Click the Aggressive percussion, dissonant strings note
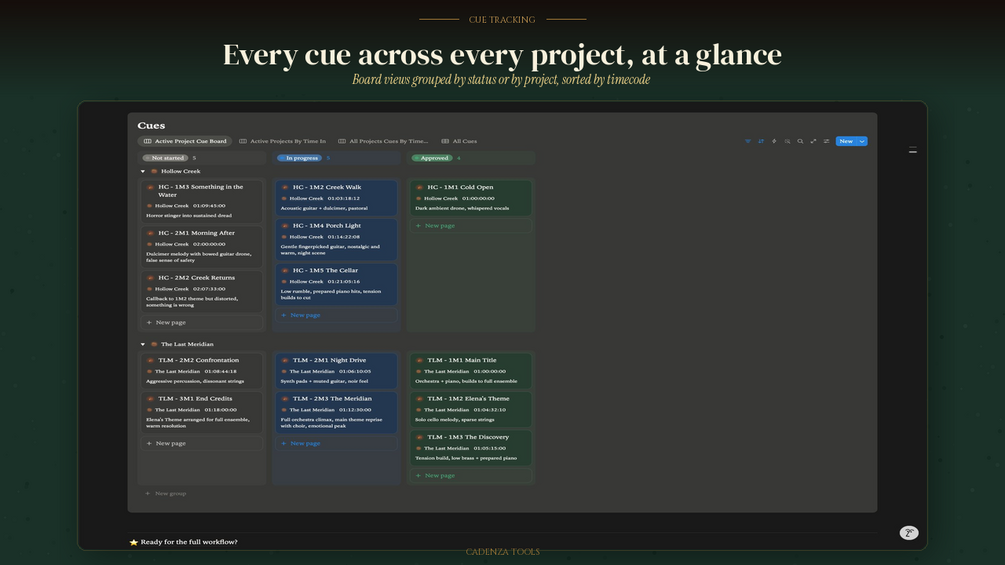This screenshot has width=1005, height=565. (x=195, y=381)
